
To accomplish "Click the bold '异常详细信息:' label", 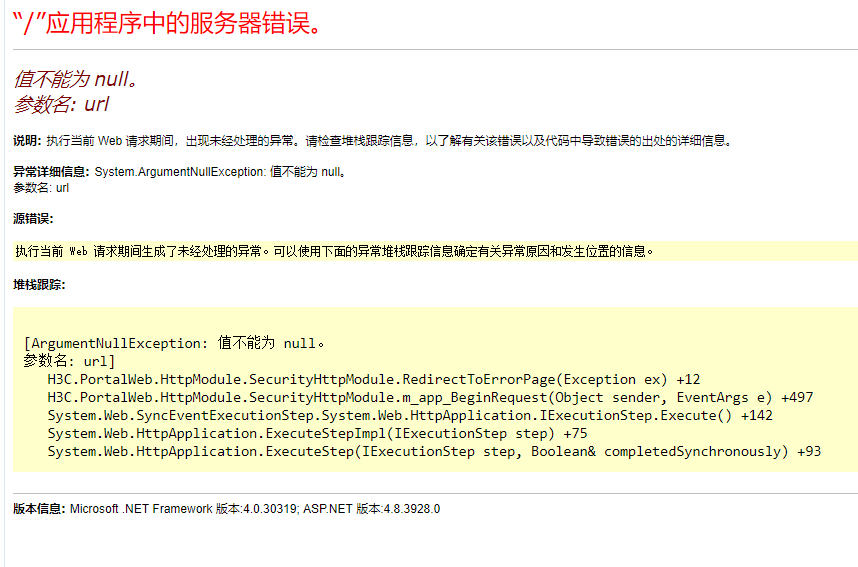I will click(x=52, y=172).
